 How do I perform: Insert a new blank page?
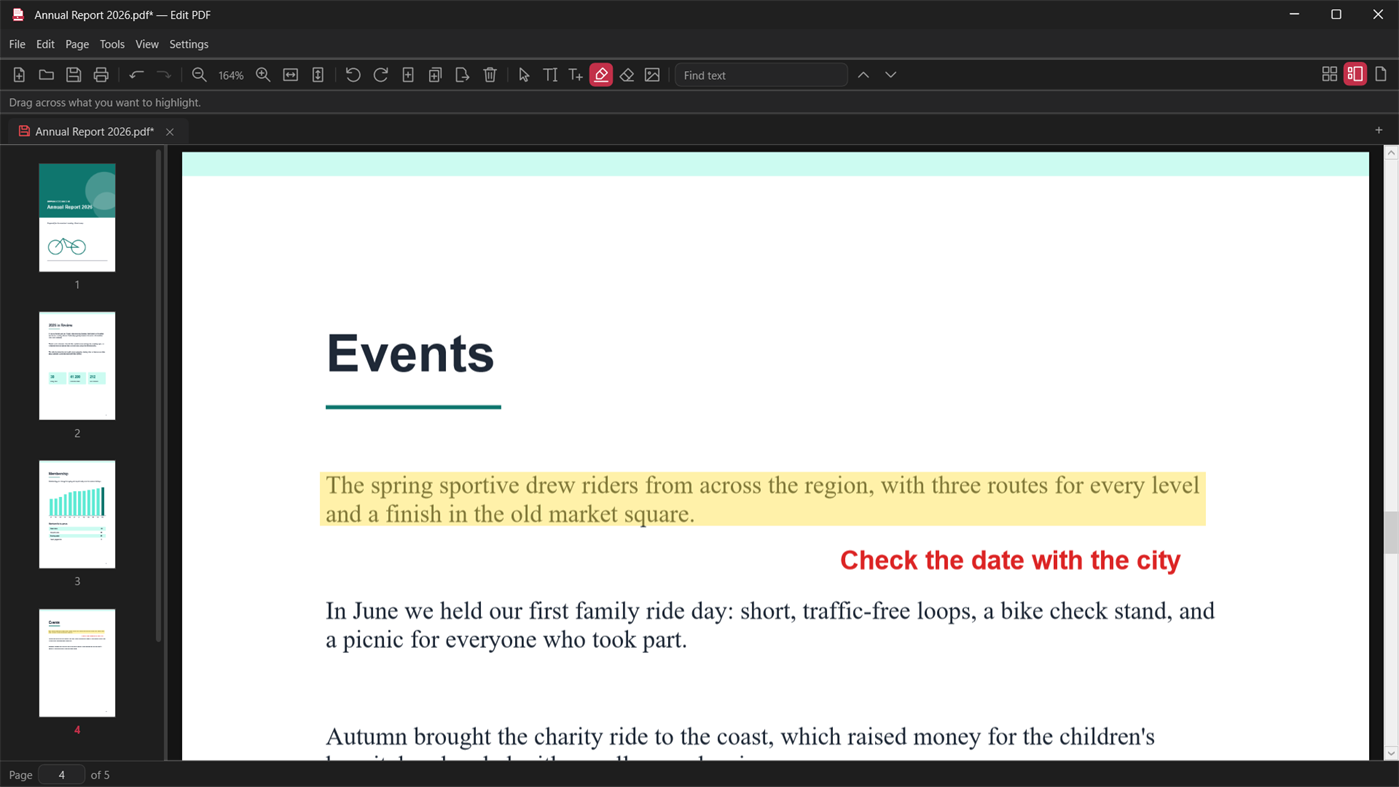(x=408, y=75)
